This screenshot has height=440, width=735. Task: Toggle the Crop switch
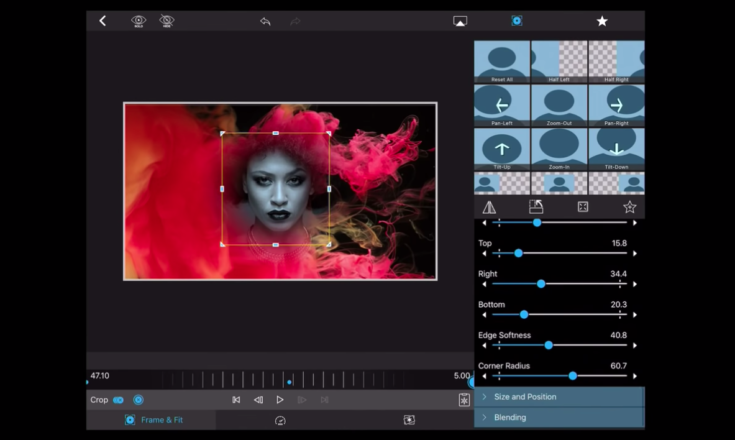pyautogui.click(x=118, y=400)
